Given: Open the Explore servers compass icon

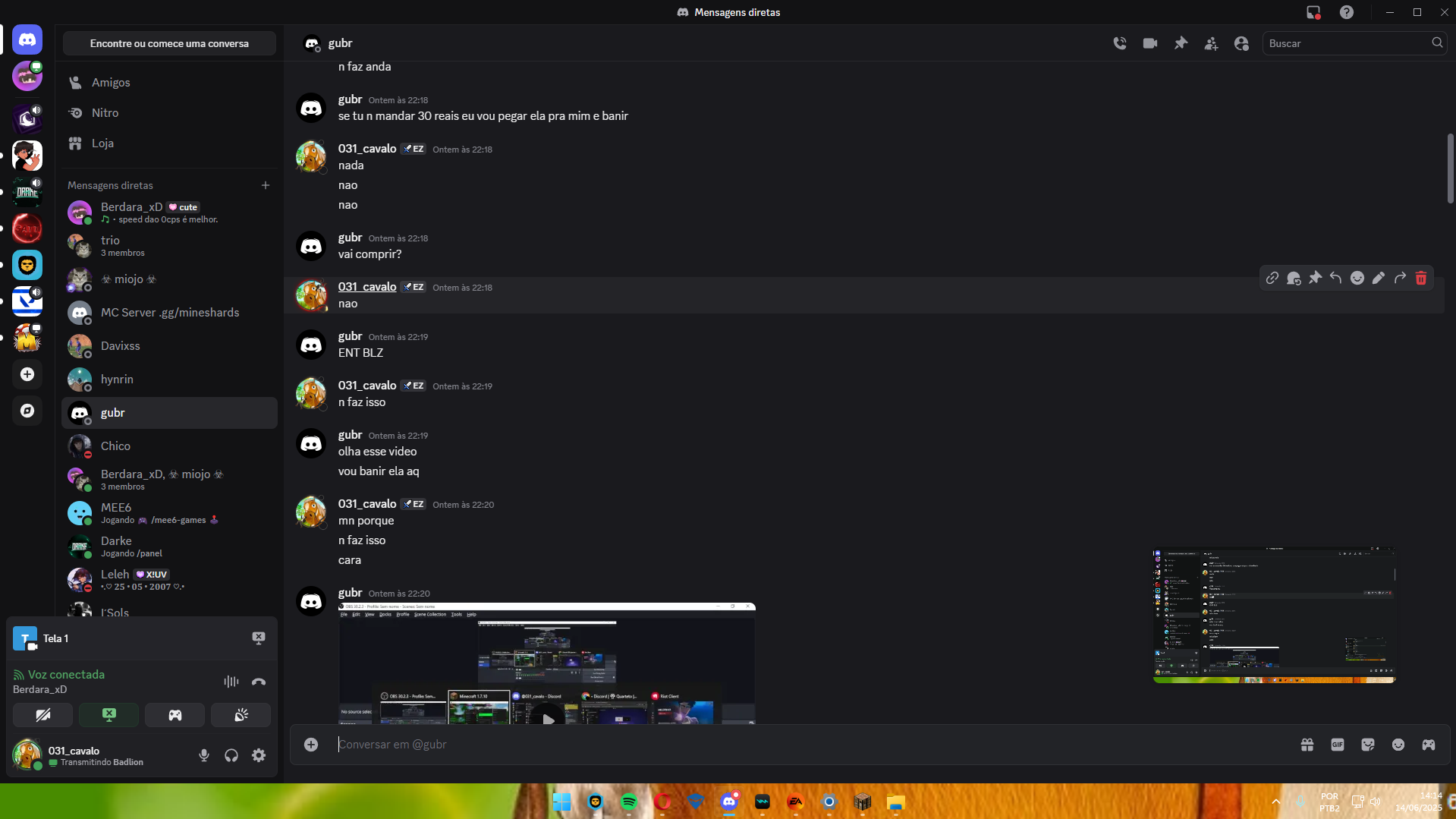Looking at the screenshot, I should coord(27,411).
